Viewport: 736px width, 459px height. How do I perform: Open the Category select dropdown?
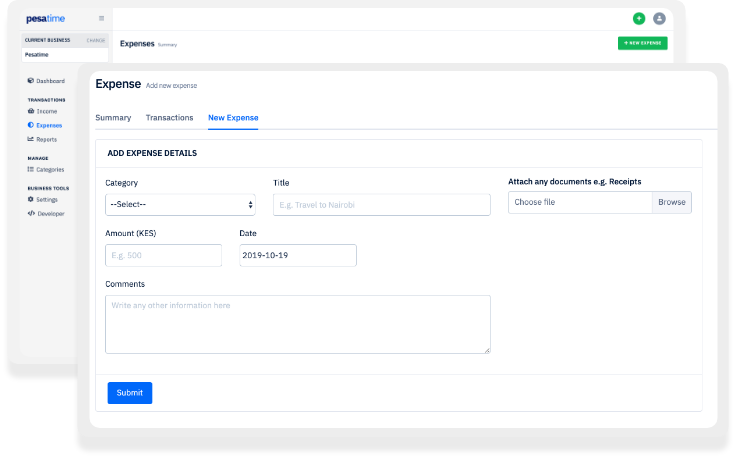(180, 205)
